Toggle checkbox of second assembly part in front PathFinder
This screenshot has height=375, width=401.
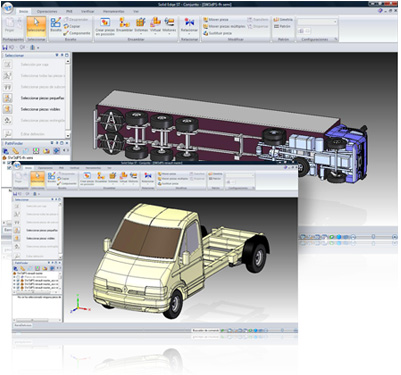(x=18, y=284)
